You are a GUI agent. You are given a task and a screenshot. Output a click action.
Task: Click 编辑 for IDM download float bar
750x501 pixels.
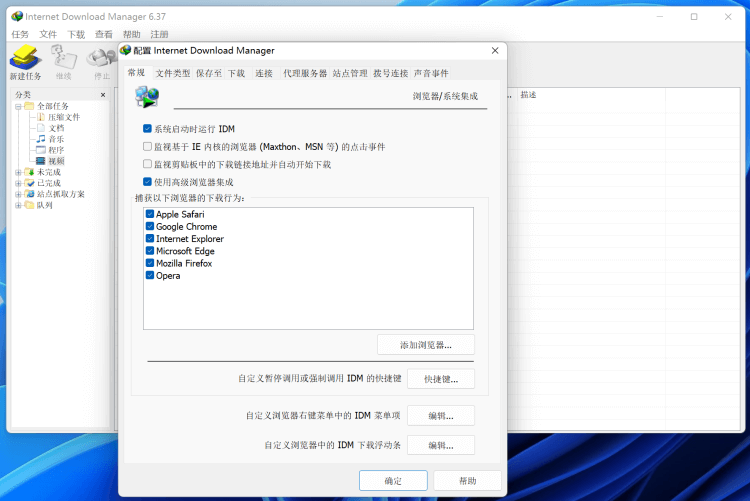[441, 445]
